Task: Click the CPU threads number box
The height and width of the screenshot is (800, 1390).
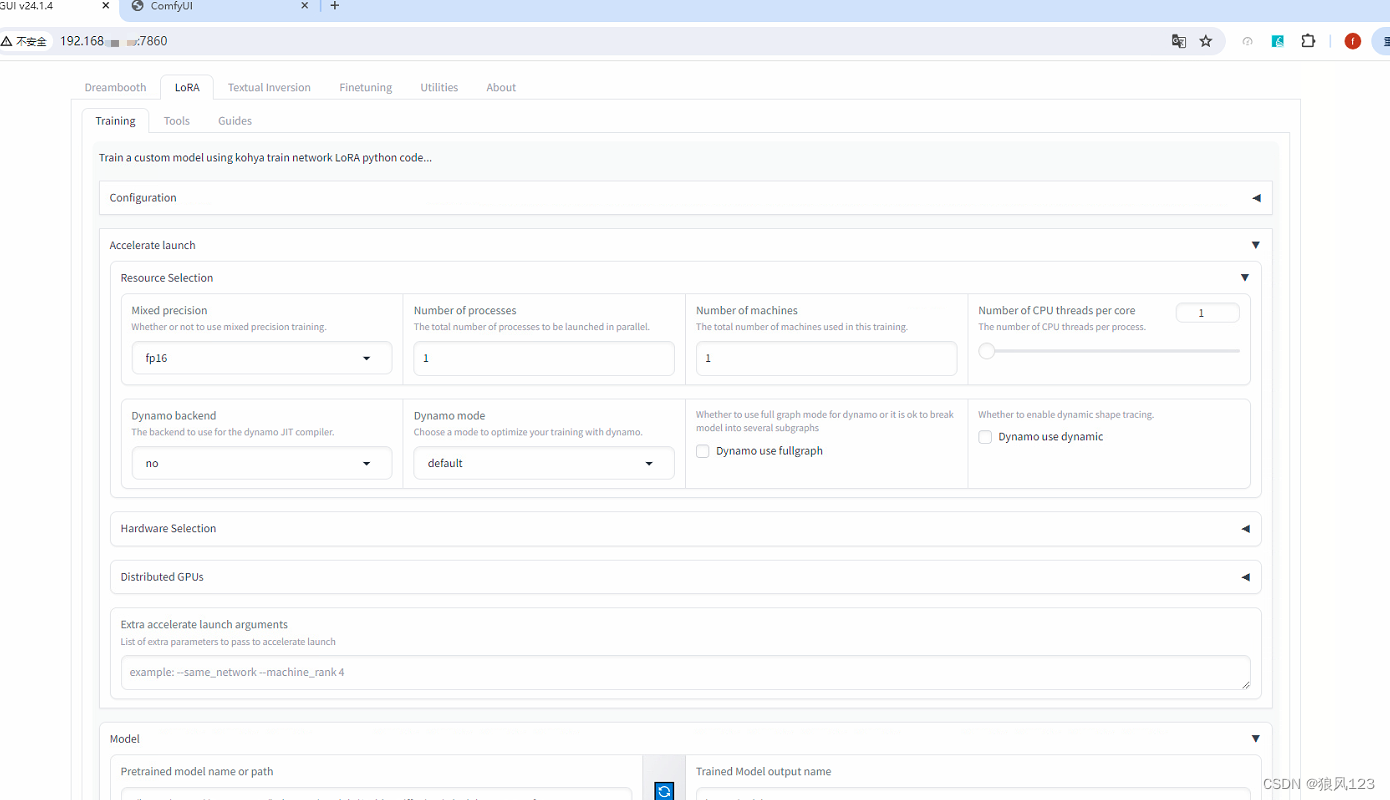Action: pos(1208,313)
